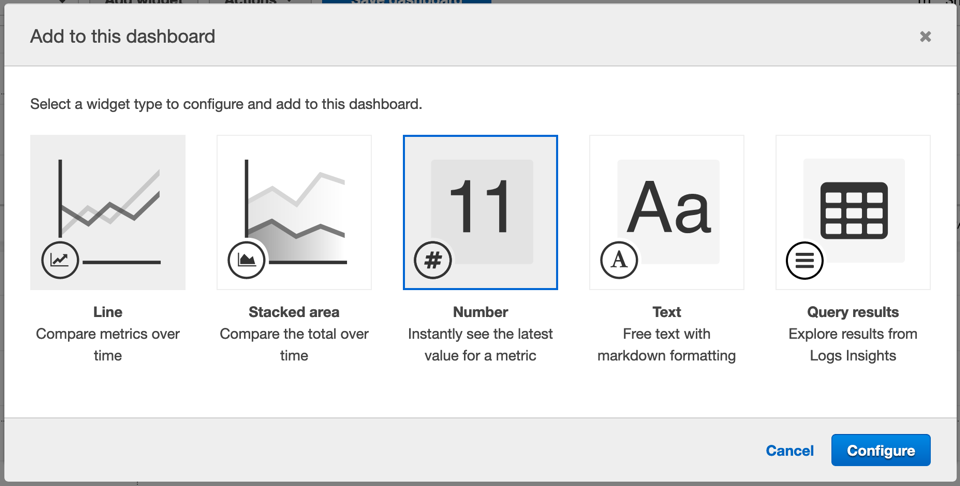This screenshot has width=960, height=486.
Task: Click the hash number badge icon
Action: [x=433, y=261]
